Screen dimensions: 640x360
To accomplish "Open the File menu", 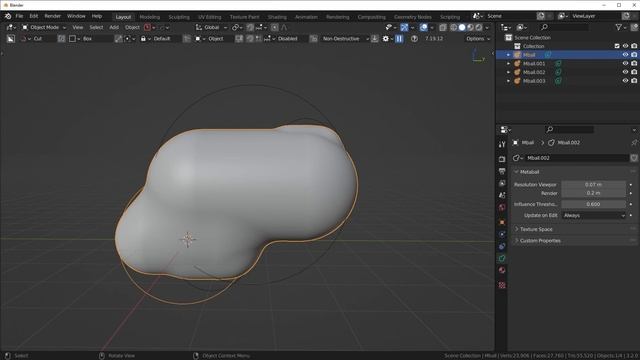I will pos(19,16).
